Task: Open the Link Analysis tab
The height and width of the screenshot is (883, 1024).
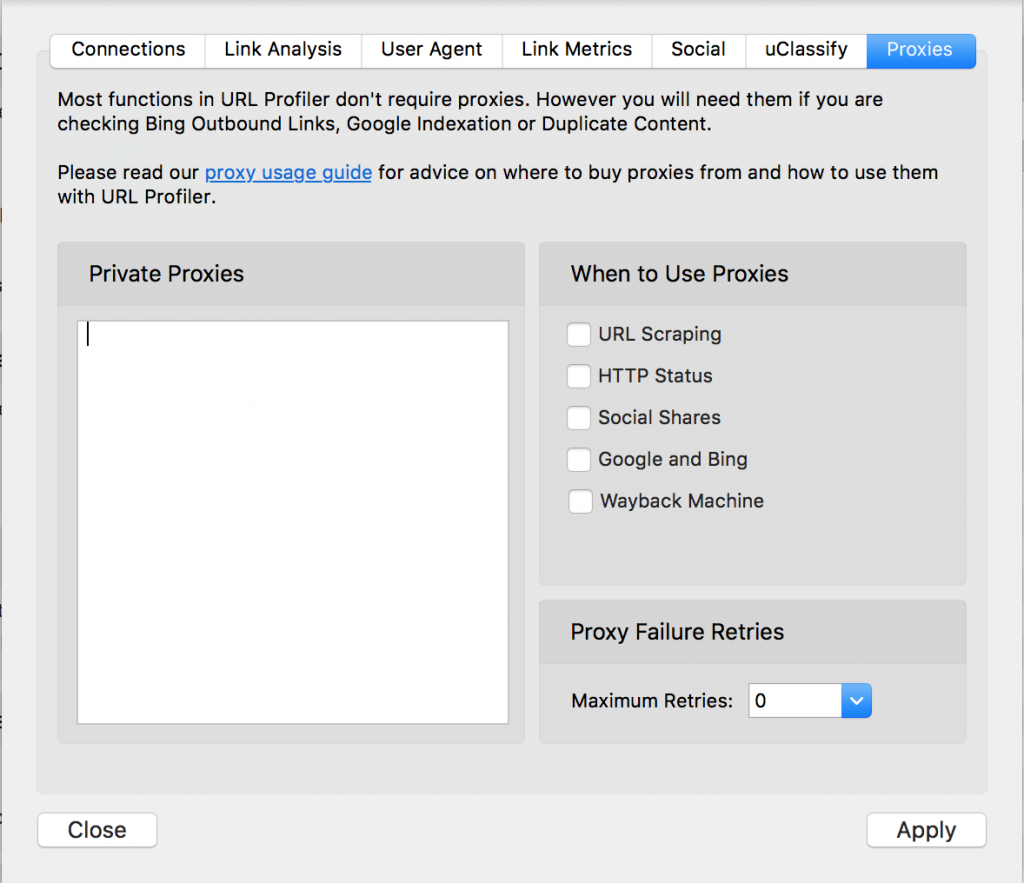Action: pos(283,49)
